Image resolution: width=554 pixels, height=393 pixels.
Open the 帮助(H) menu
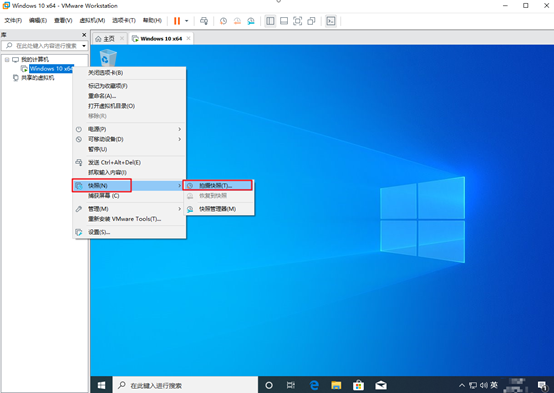coord(152,20)
